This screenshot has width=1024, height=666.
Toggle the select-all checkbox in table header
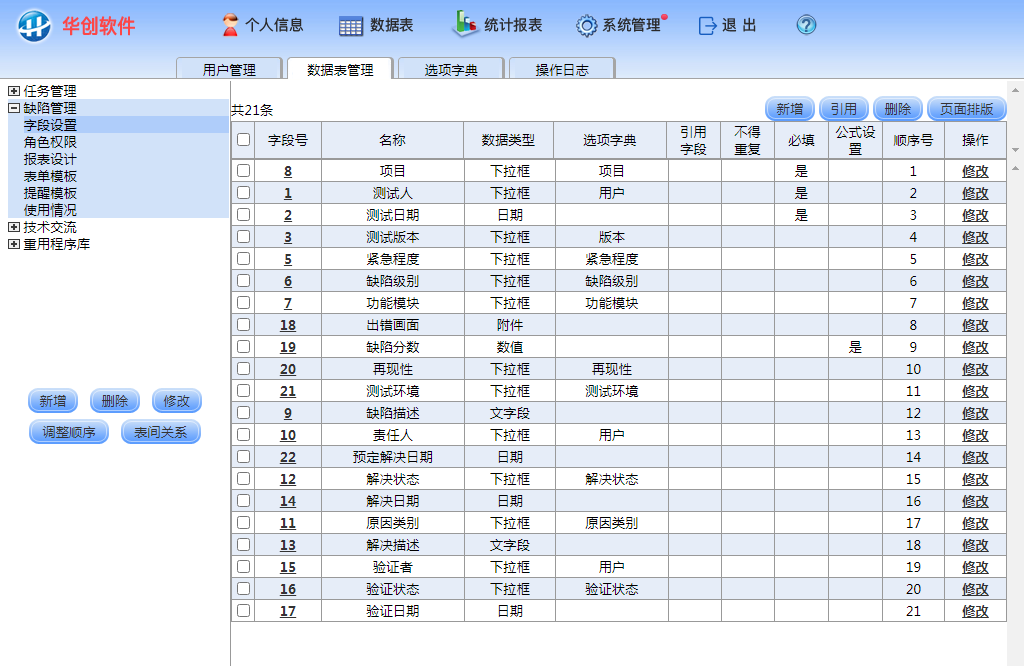(x=243, y=140)
